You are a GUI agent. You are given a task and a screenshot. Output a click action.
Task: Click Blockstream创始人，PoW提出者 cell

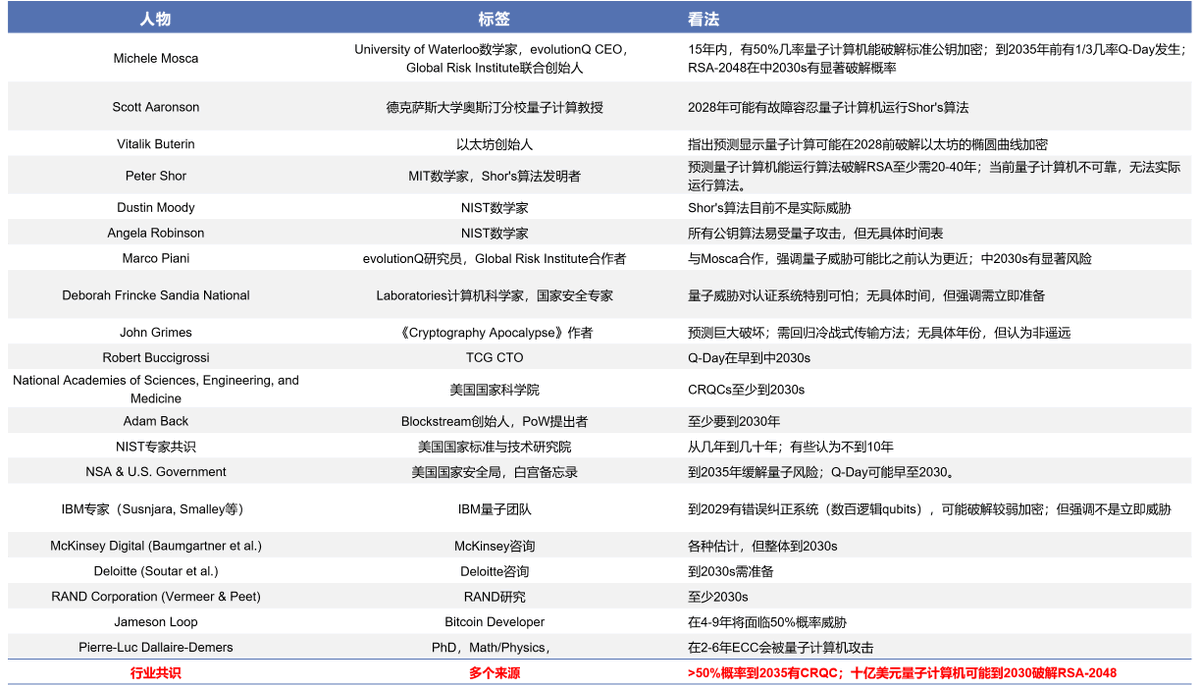tap(494, 421)
